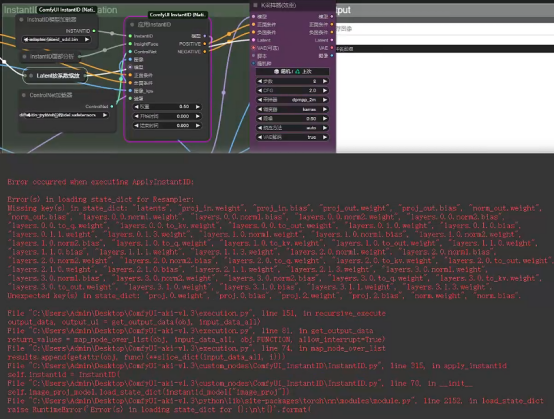The height and width of the screenshot is (420, 554).
Task: Adjust the weight 0.80 slider field
Action: (x=167, y=107)
